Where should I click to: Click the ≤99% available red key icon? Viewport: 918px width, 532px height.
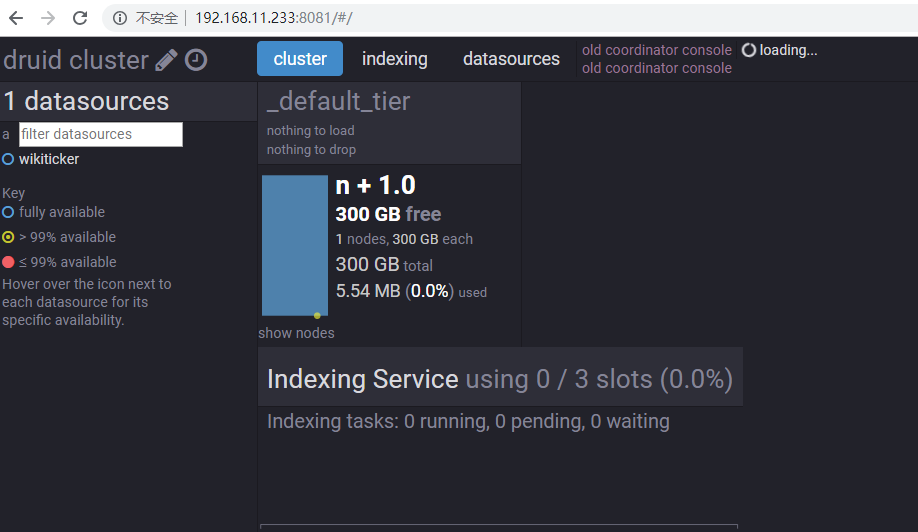coord(8,262)
